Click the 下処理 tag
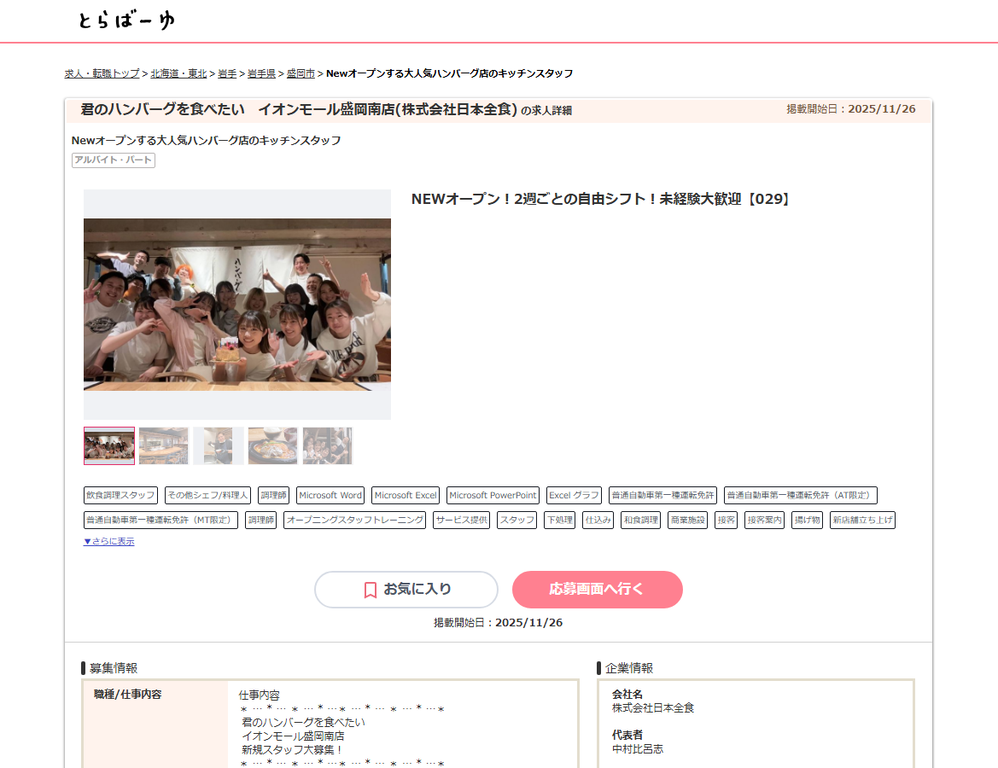The width and height of the screenshot is (998, 768). tap(559, 520)
